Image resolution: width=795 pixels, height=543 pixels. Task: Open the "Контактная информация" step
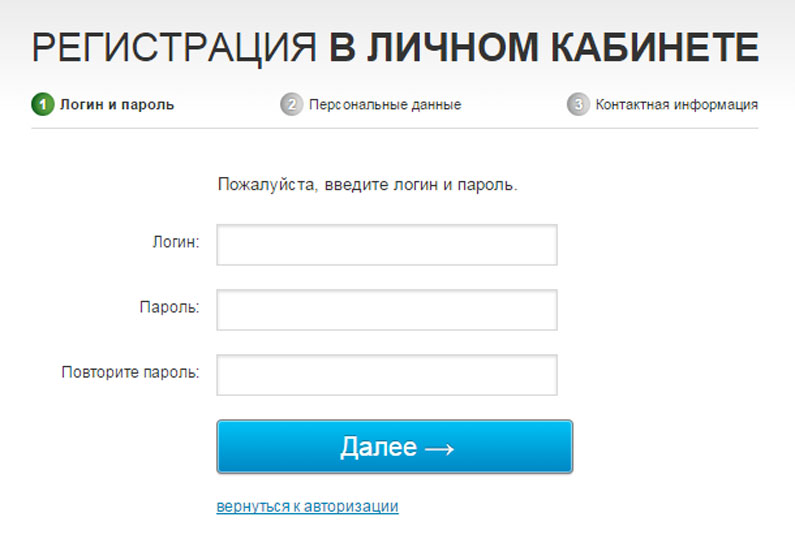[x=676, y=104]
